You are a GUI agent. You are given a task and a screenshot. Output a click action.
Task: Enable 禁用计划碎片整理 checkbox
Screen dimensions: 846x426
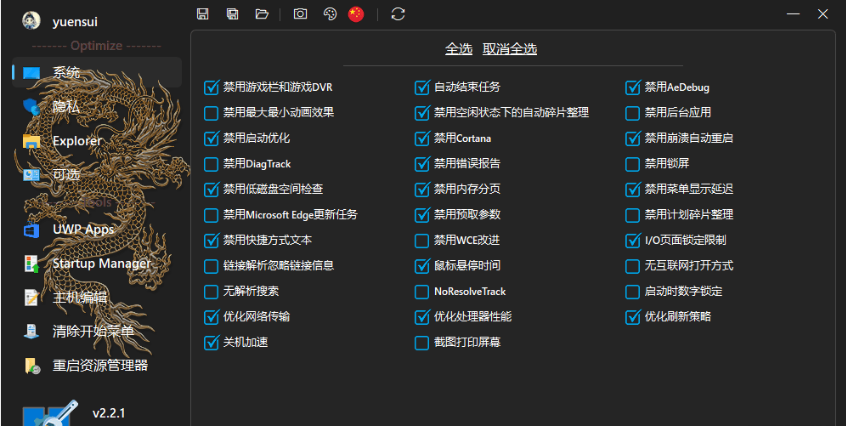tap(632, 215)
